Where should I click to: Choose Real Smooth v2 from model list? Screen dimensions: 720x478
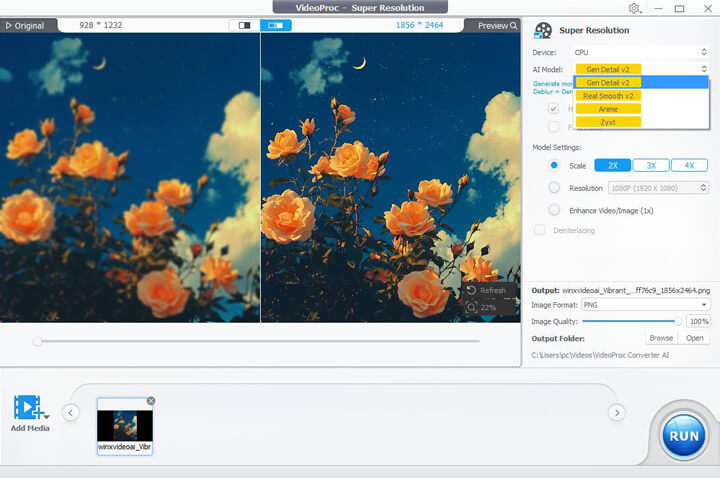tap(609, 96)
